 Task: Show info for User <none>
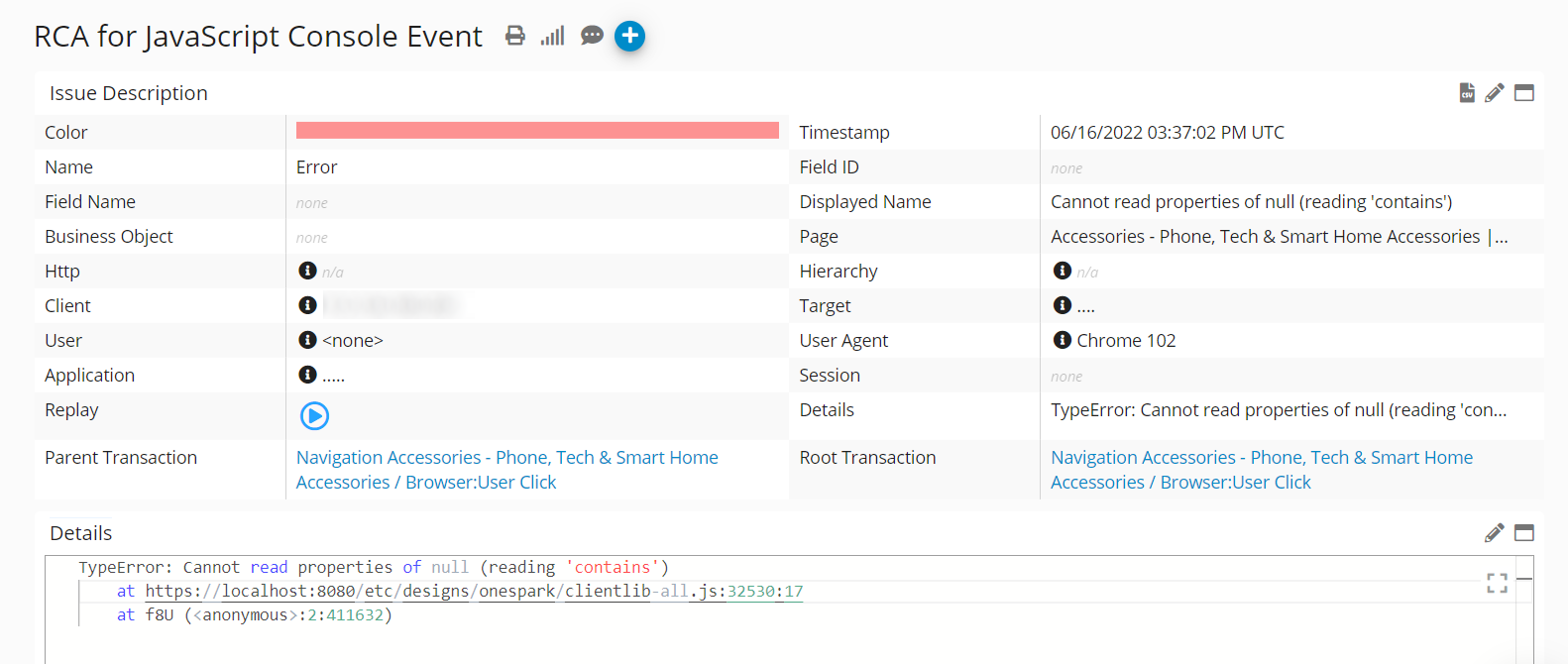(x=307, y=340)
